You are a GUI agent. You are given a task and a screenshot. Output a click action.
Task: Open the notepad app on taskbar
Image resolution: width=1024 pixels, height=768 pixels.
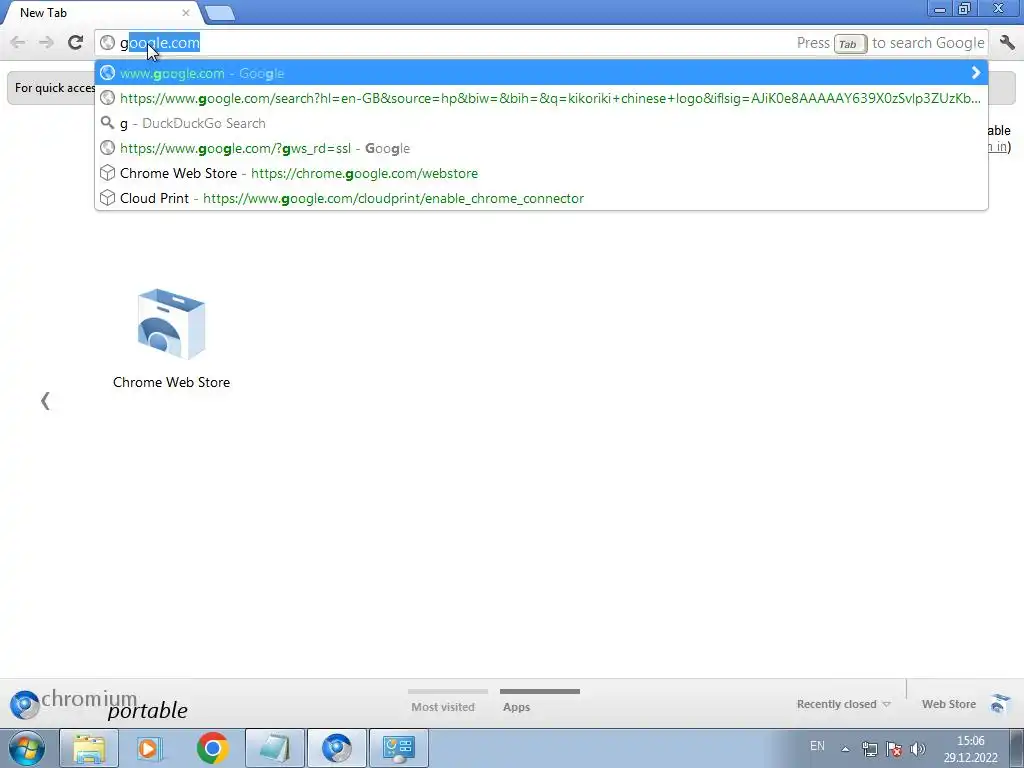click(274, 748)
